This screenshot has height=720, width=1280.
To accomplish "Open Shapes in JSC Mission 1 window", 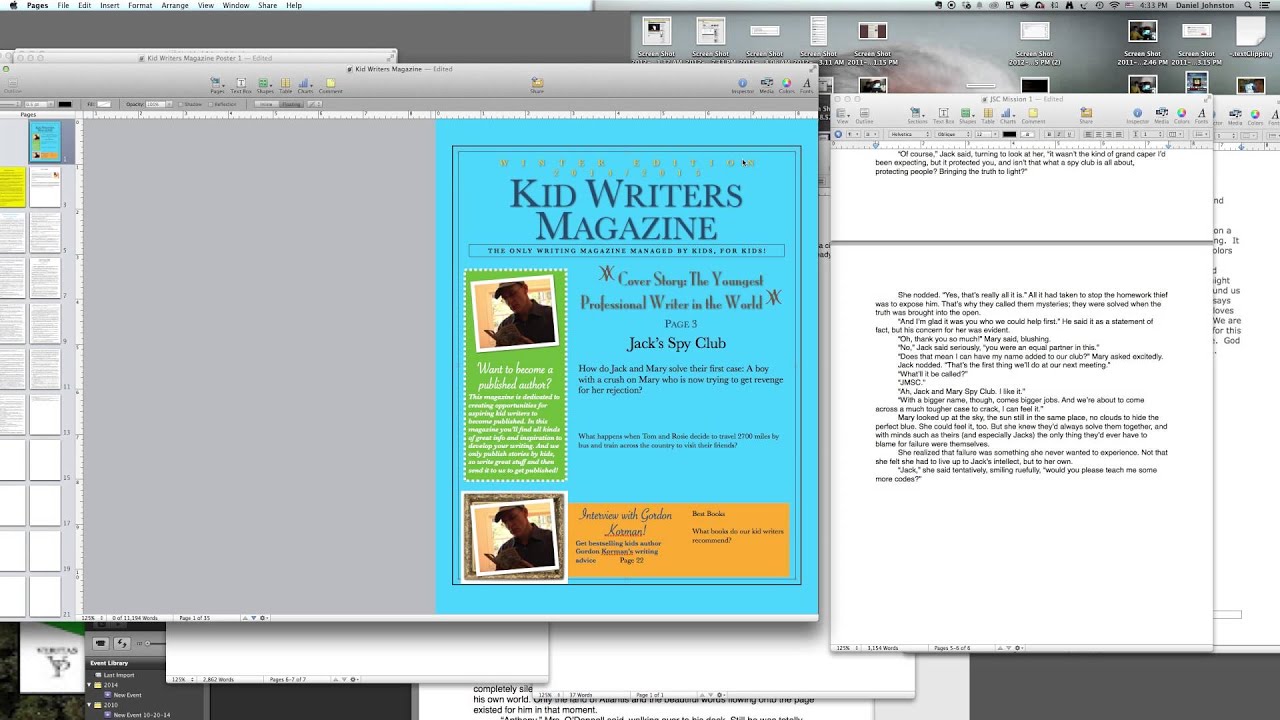I will click(x=967, y=115).
